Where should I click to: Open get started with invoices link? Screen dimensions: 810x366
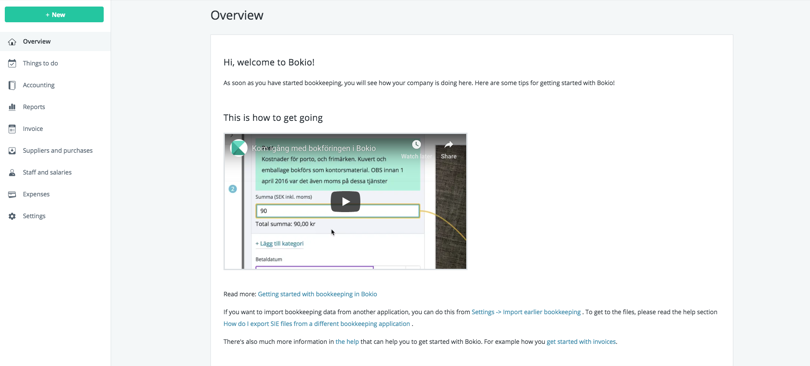click(x=581, y=342)
